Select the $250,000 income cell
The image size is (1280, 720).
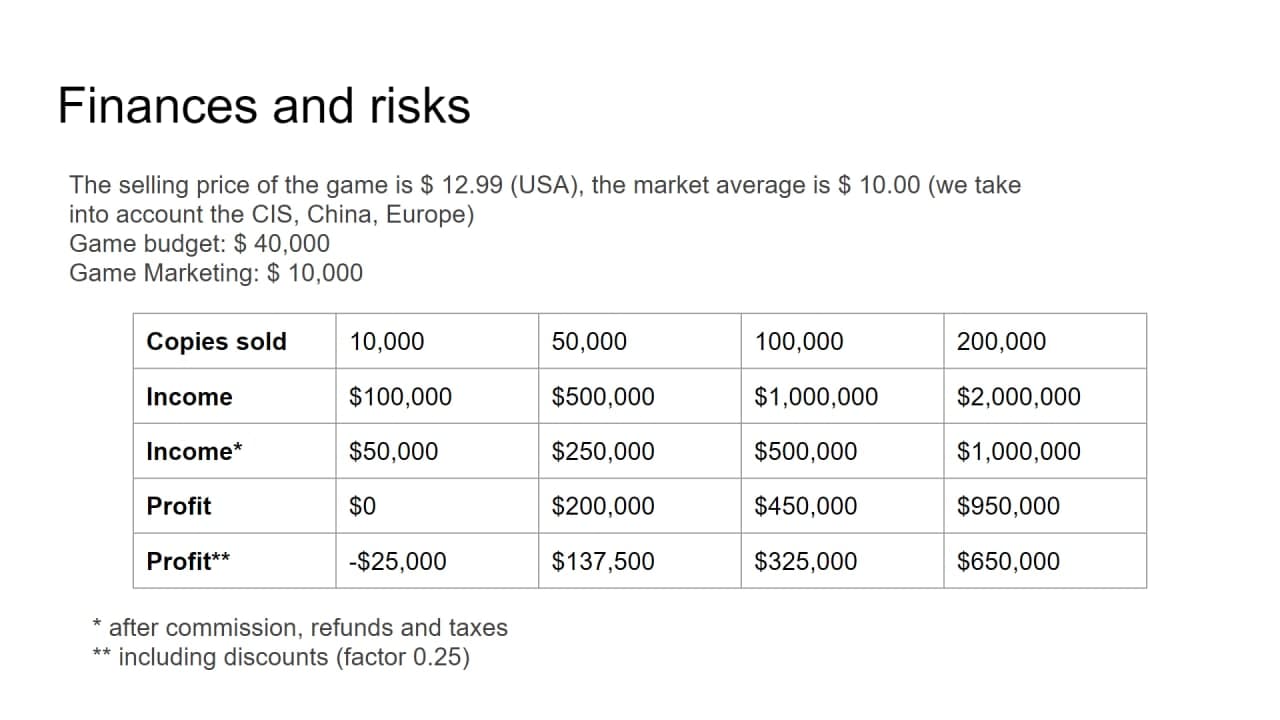click(x=640, y=451)
